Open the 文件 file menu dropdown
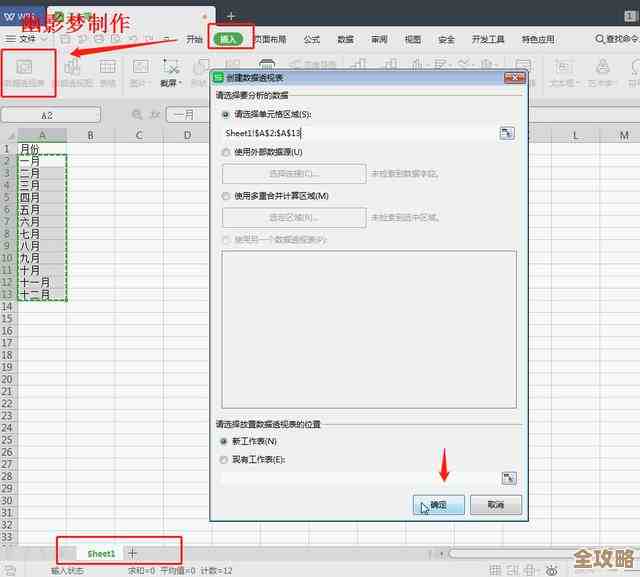The image size is (640, 577). (x=27, y=39)
